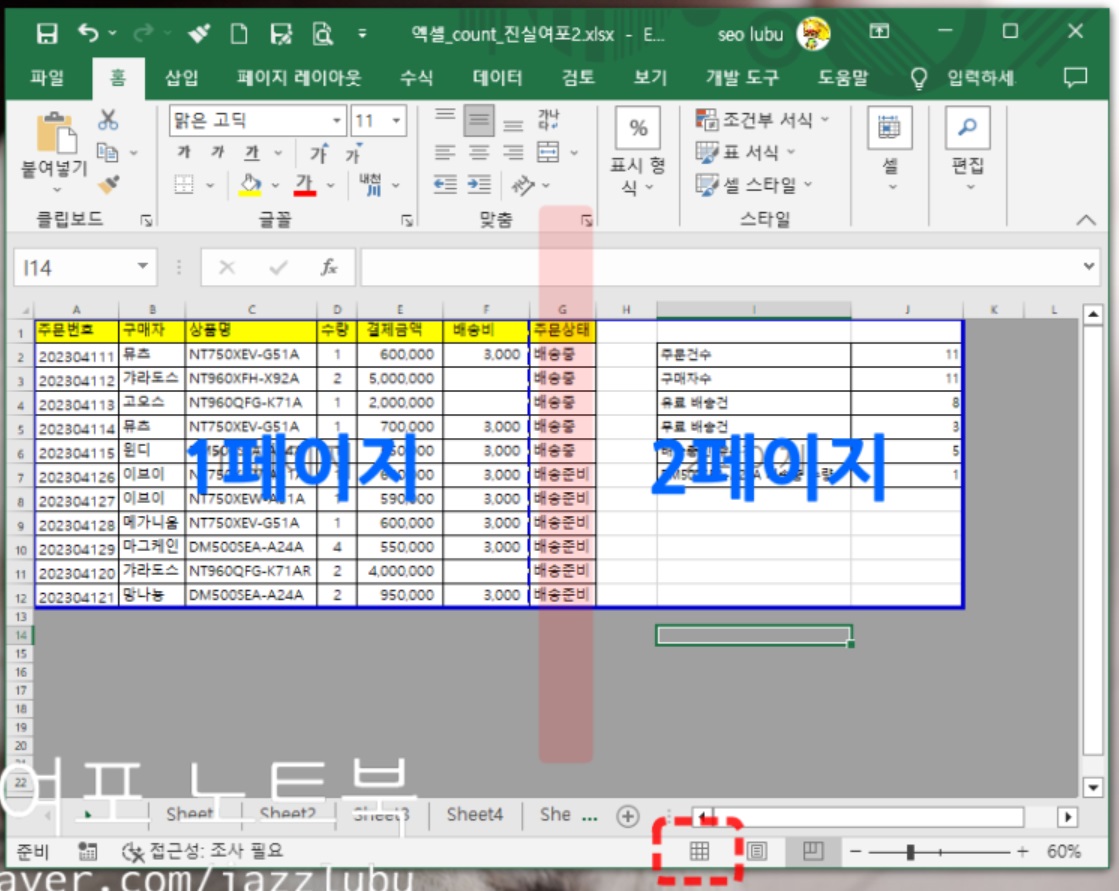Activate the format painter brush
The width and height of the screenshot is (1119, 891).
click(108, 184)
